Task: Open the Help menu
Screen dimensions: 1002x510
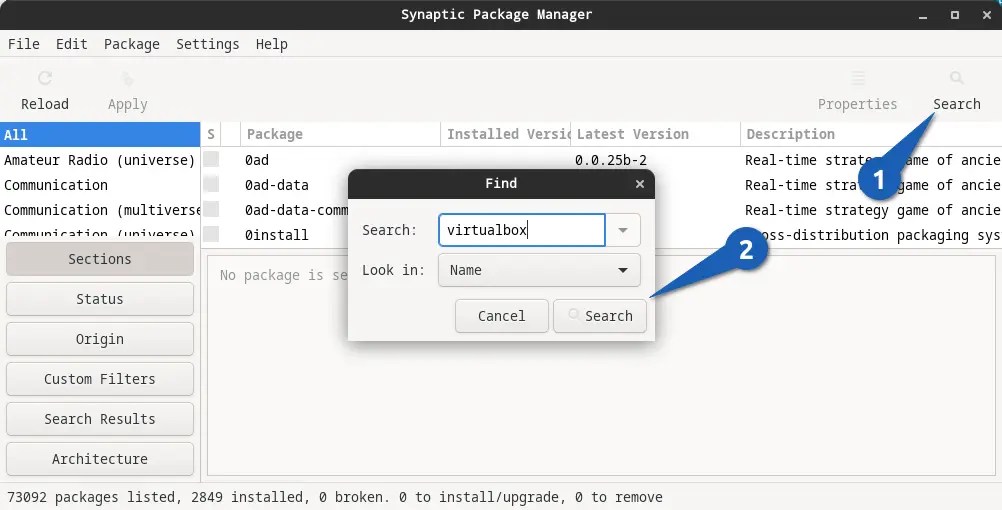Action: point(272,44)
